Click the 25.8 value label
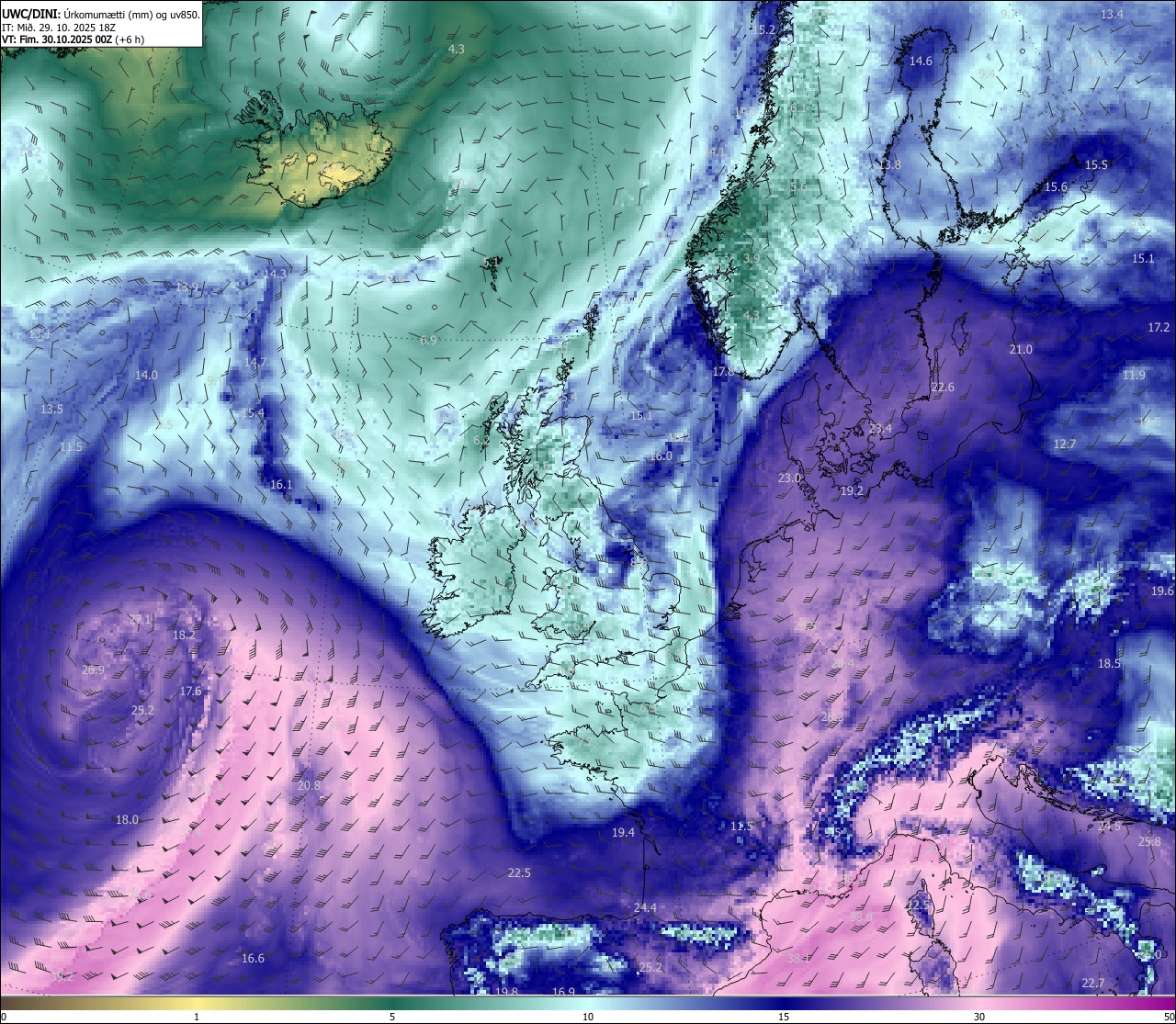The height and width of the screenshot is (1024, 1176). pyautogui.click(x=1149, y=842)
